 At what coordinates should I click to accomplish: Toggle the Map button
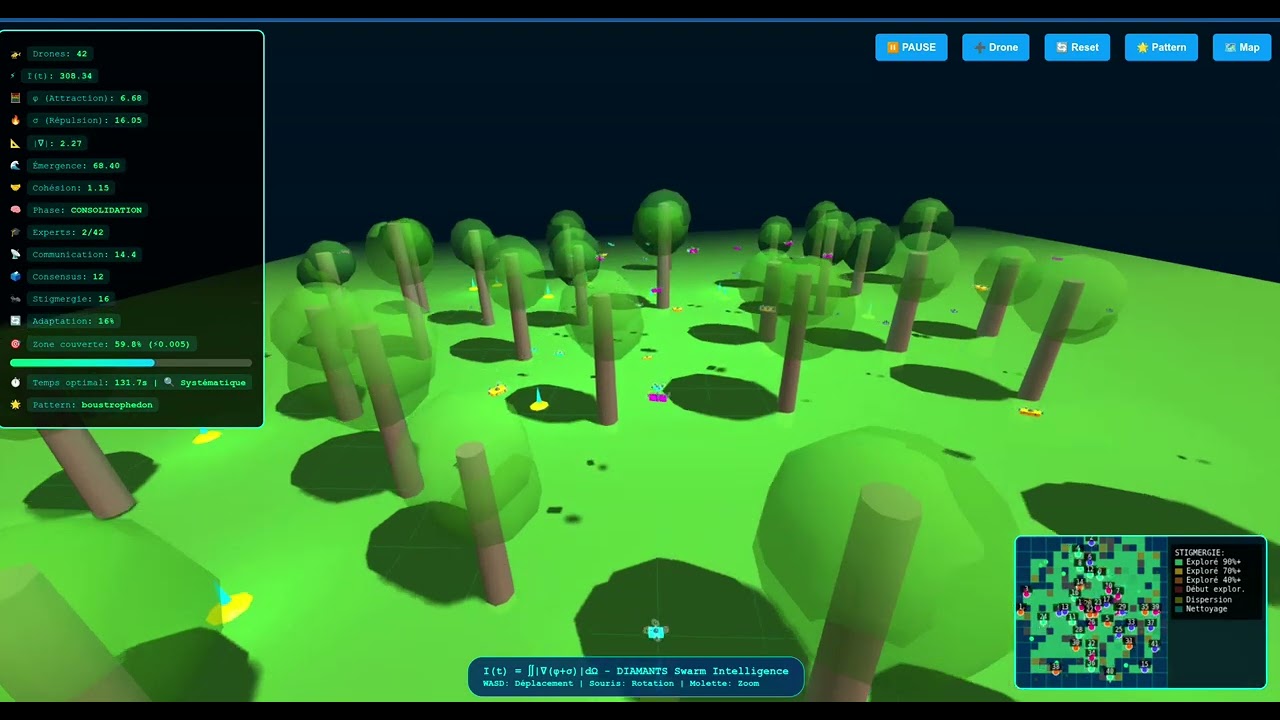click(x=1242, y=47)
